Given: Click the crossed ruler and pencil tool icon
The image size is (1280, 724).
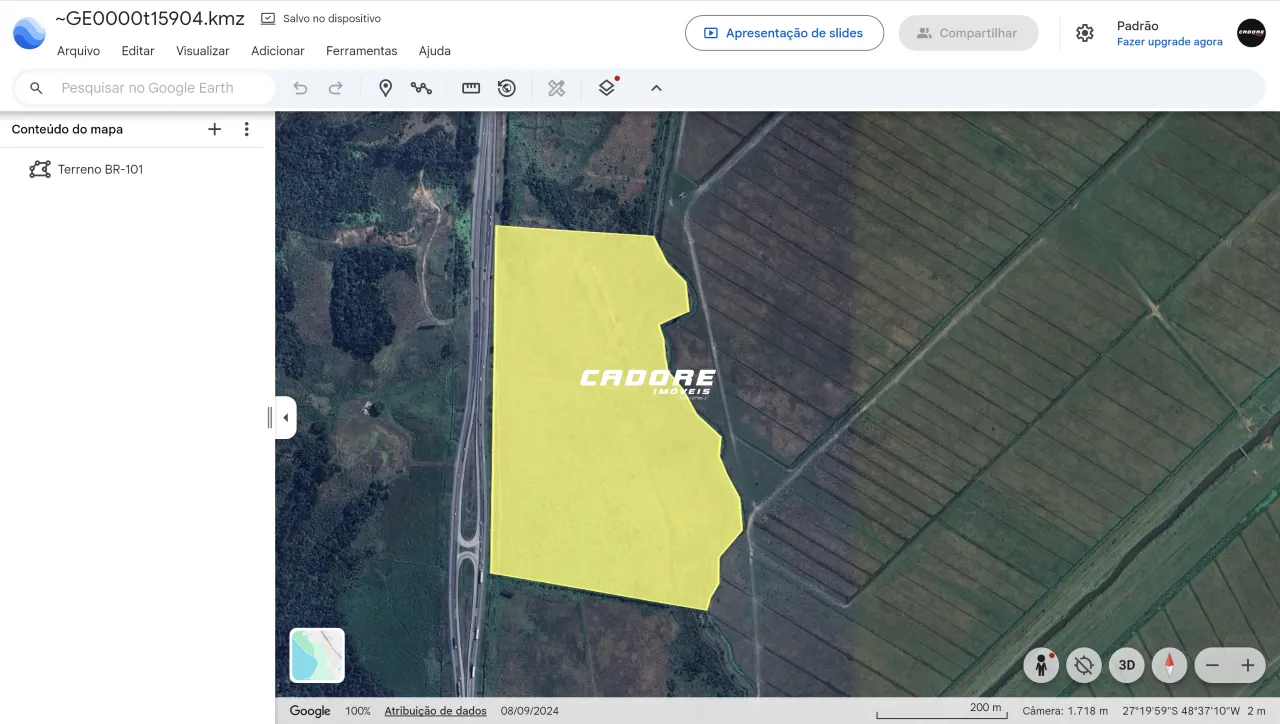Looking at the screenshot, I should point(557,88).
